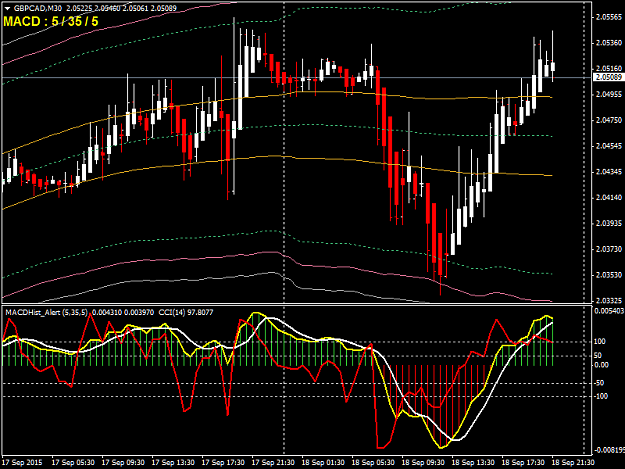The width and height of the screenshot is (625, 469).
Task: Click the CCI level label -100
Action: 601,396
